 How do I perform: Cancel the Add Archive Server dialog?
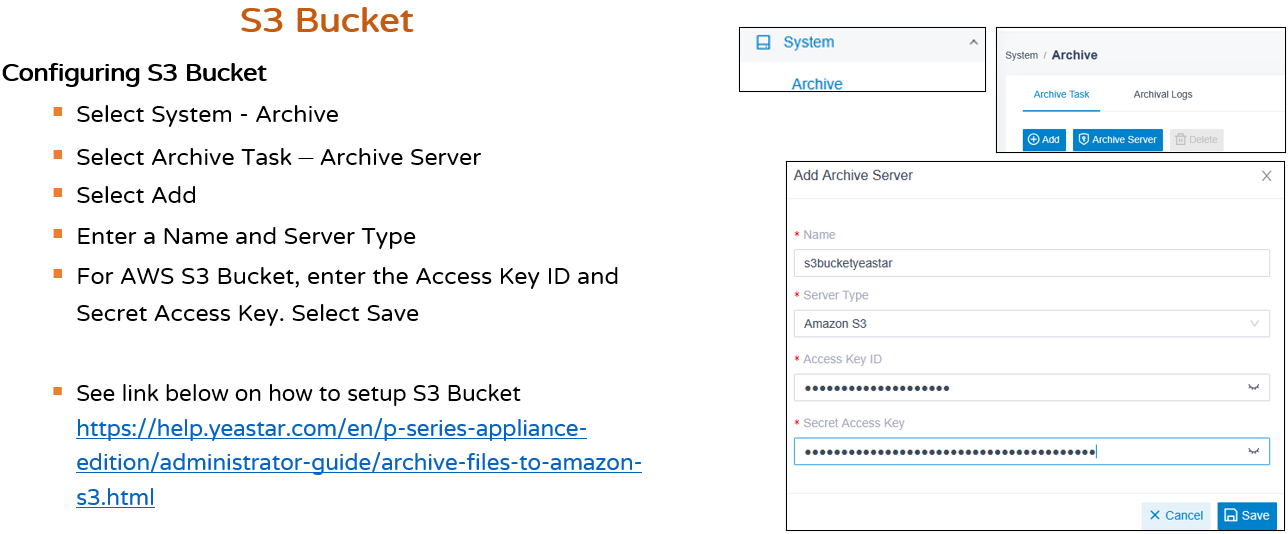(1176, 515)
